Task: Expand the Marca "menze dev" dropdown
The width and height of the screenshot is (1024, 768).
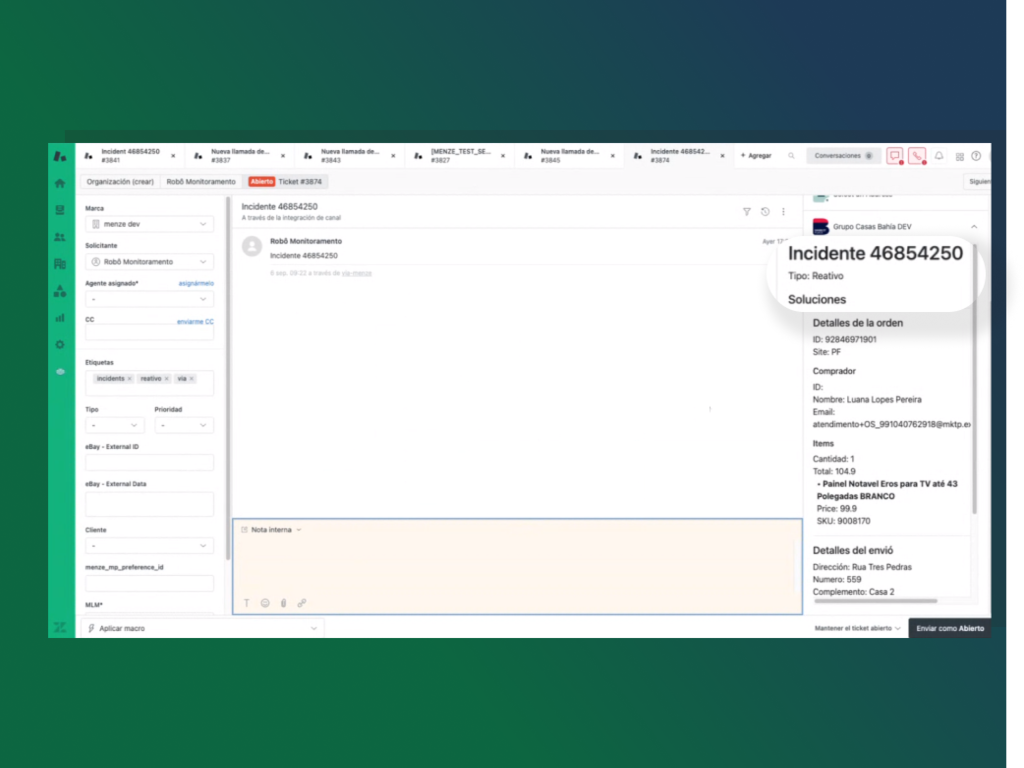Action: pyautogui.click(x=149, y=225)
